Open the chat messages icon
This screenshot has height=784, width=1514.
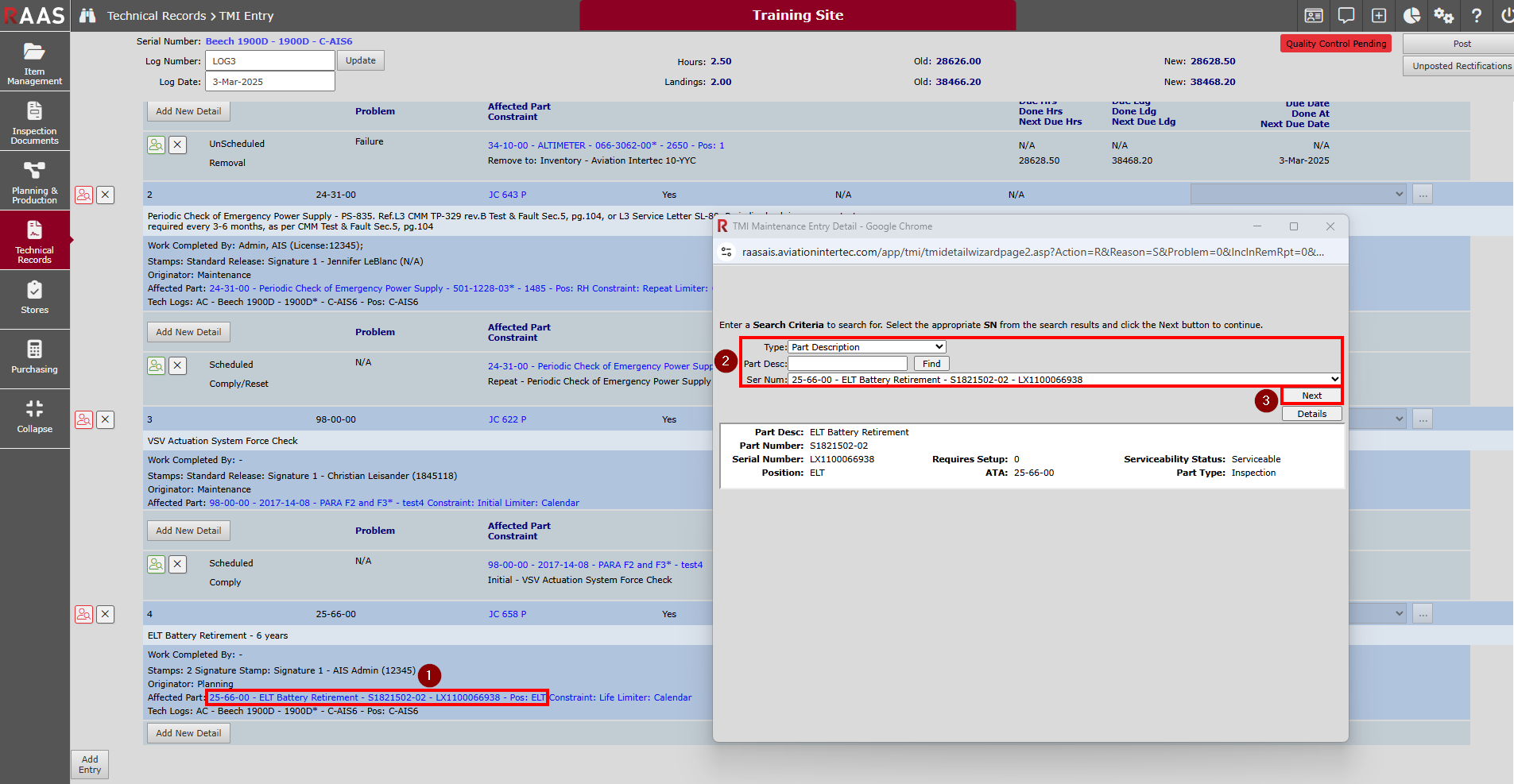(x=1346, y=16)
